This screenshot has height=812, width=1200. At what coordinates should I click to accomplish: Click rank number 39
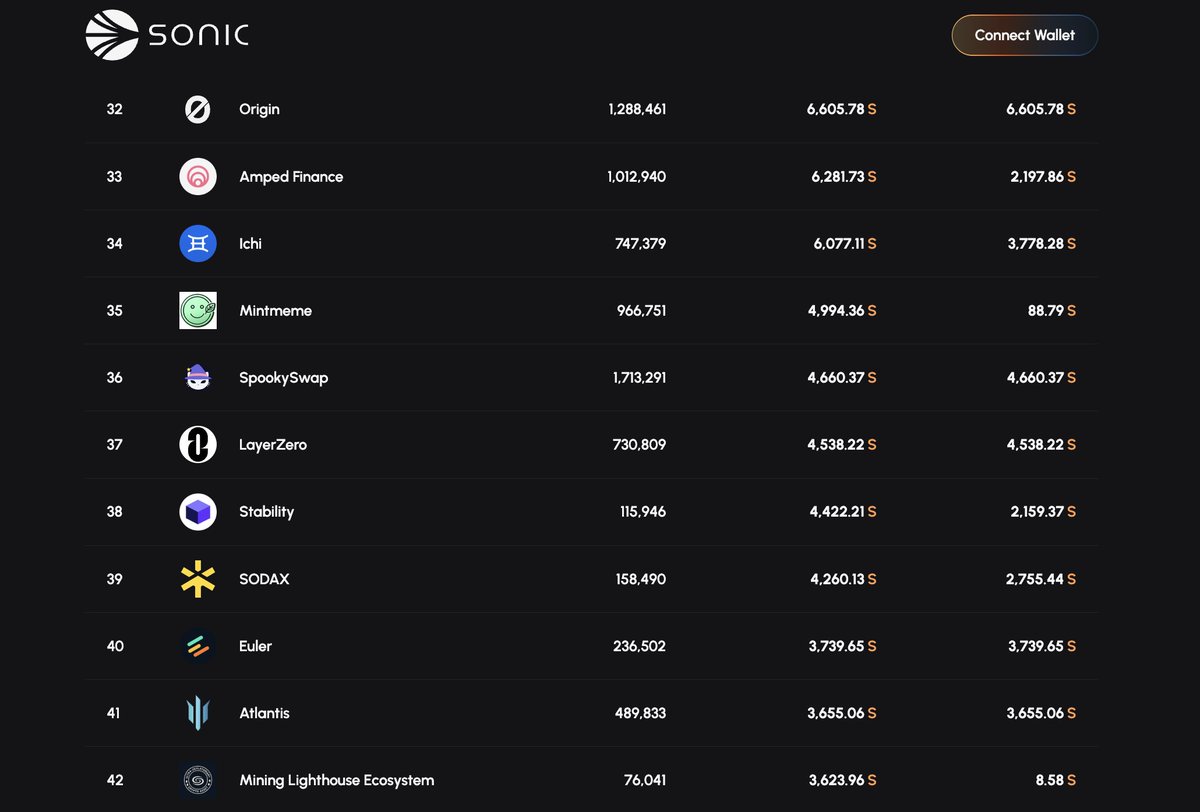115,579
